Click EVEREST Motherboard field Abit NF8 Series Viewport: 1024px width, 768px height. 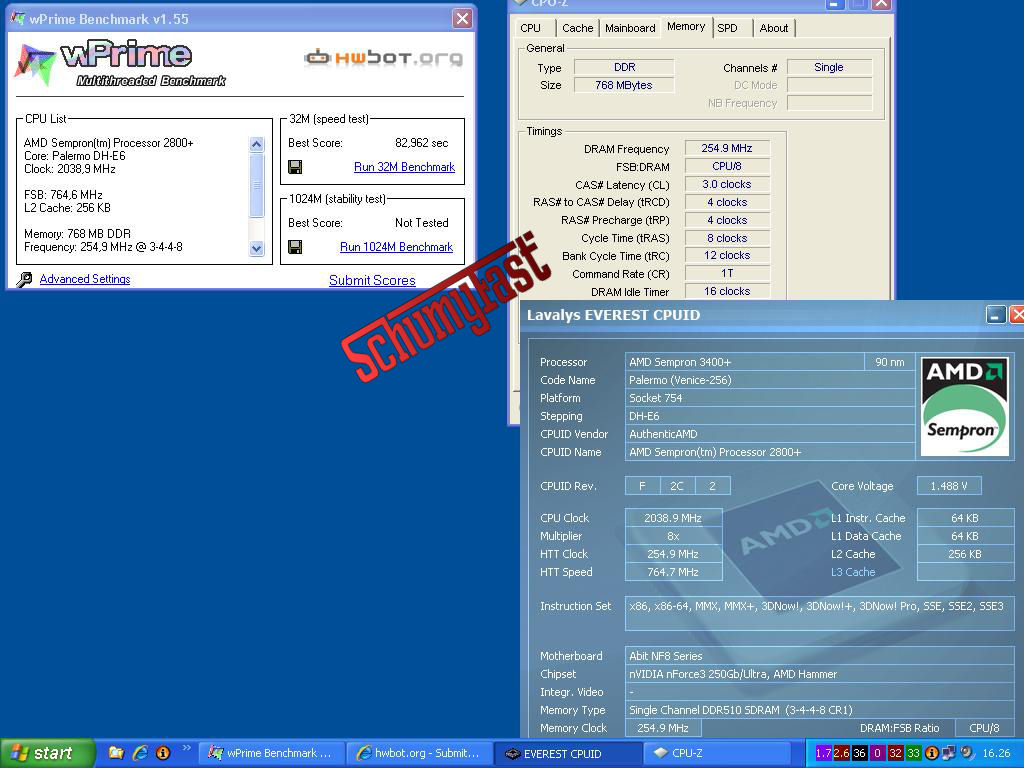[x=819, y=656]
